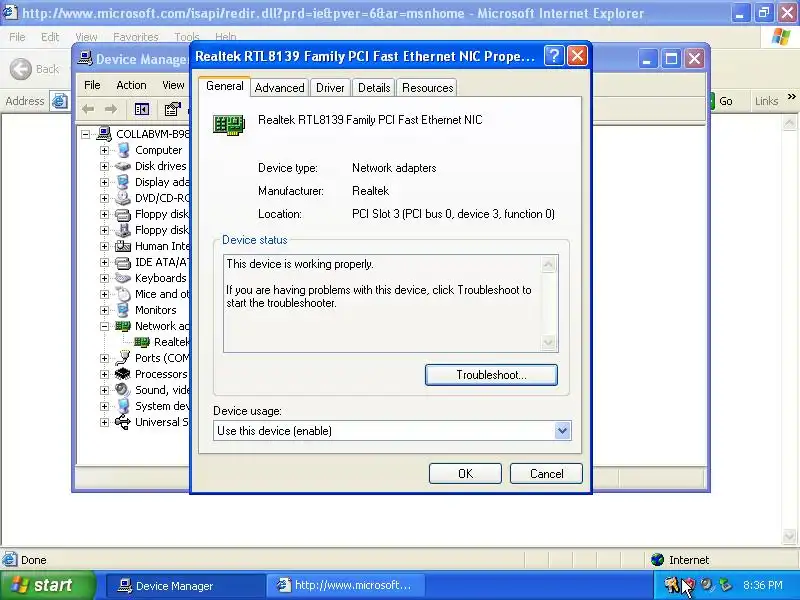Screen dimensions: 800x600
Task: Click the Links toolbar label in Internet Explorer
Action: [x=766, y=101]
